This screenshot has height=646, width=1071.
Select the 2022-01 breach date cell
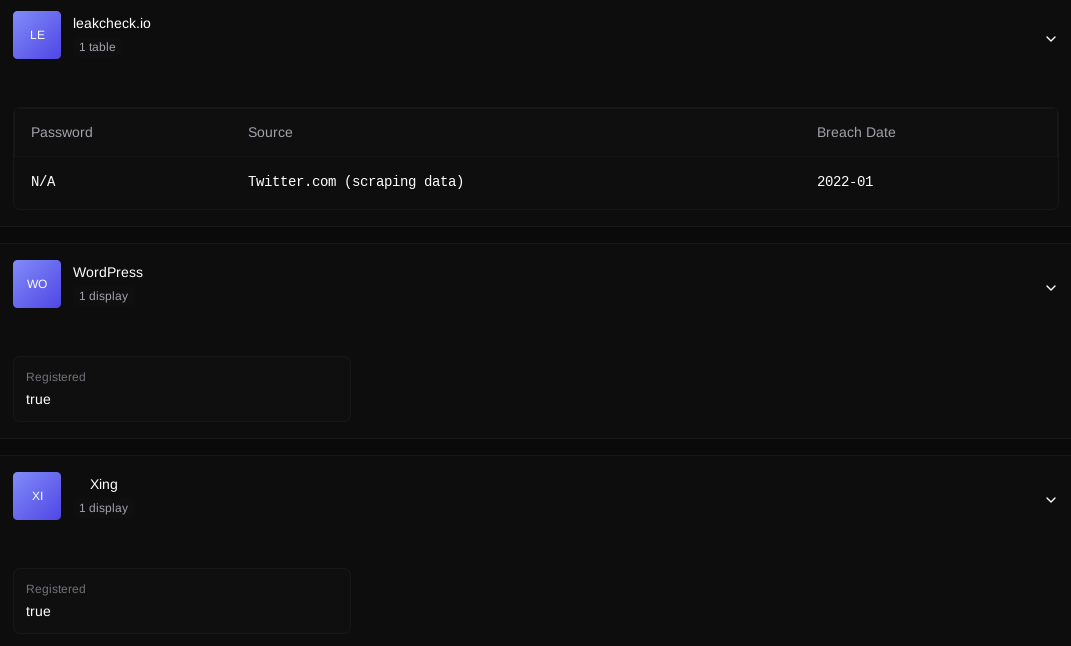845,182
